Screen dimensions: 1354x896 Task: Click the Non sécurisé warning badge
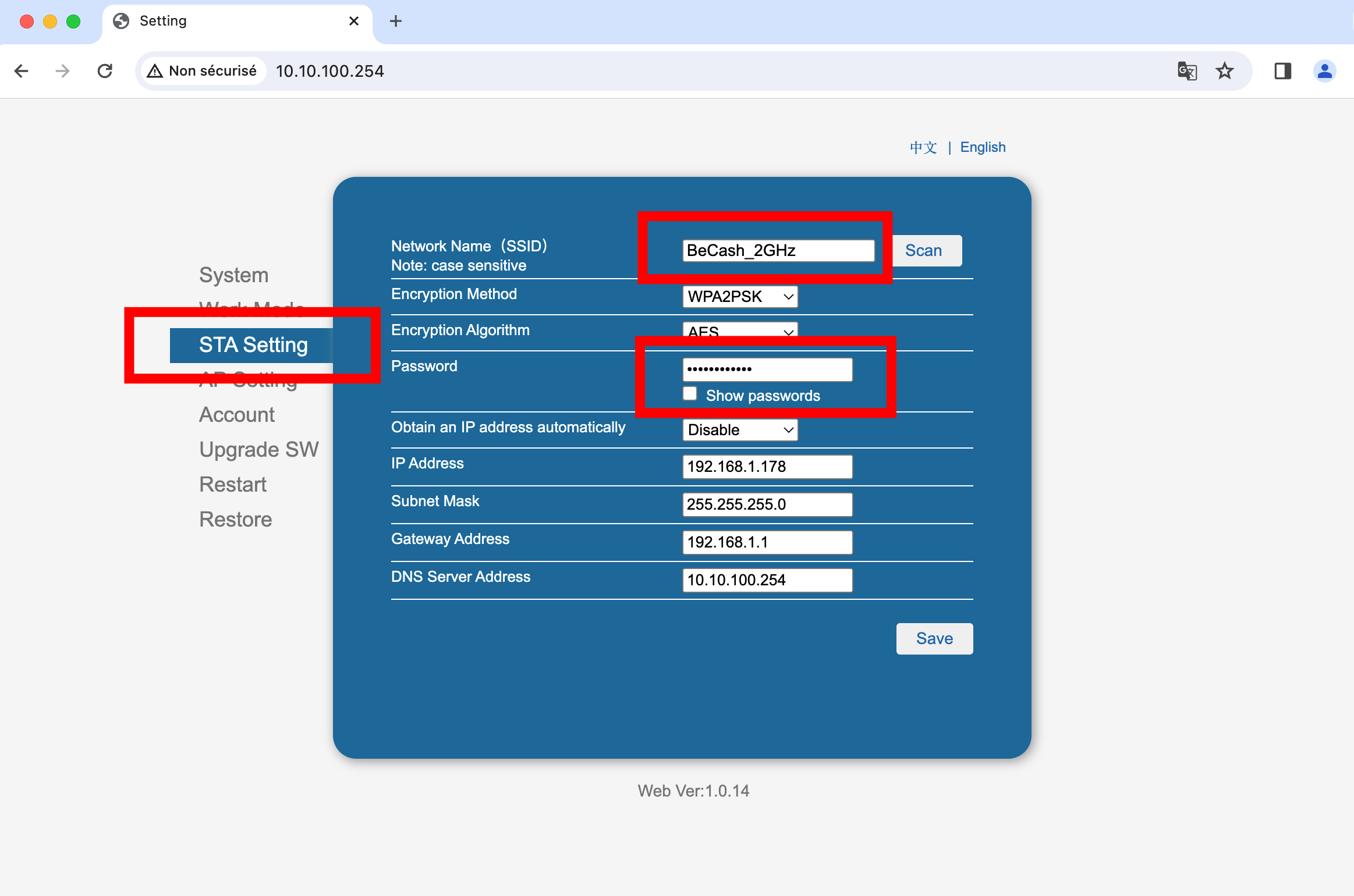point(203,71)
